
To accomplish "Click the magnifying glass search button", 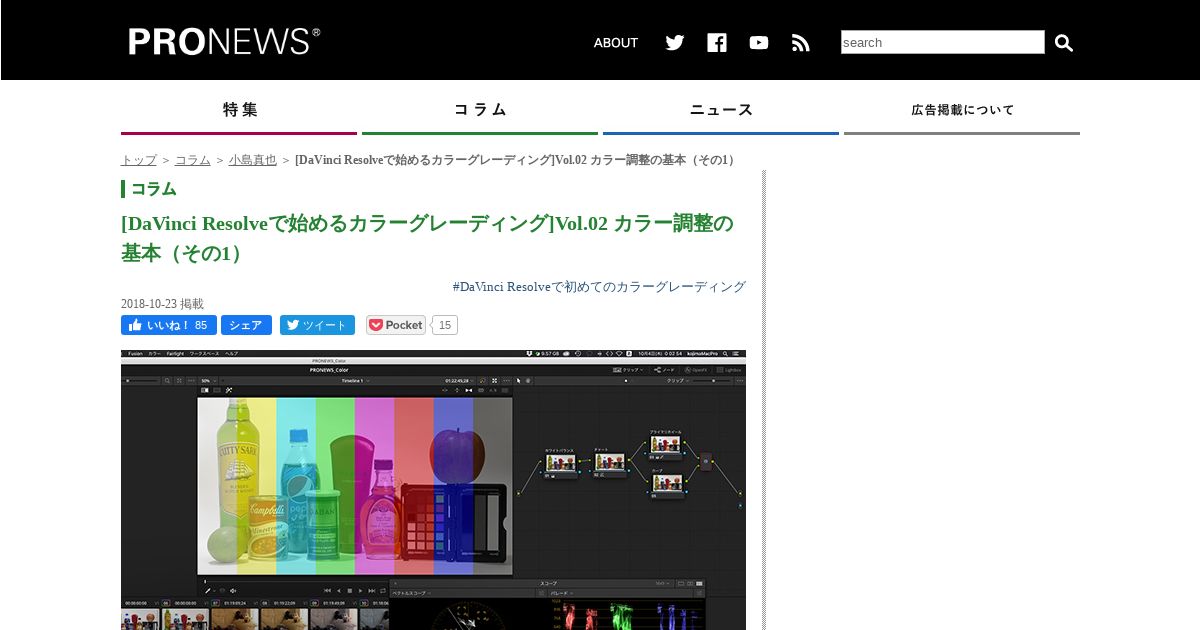I will click(1064, 43).
